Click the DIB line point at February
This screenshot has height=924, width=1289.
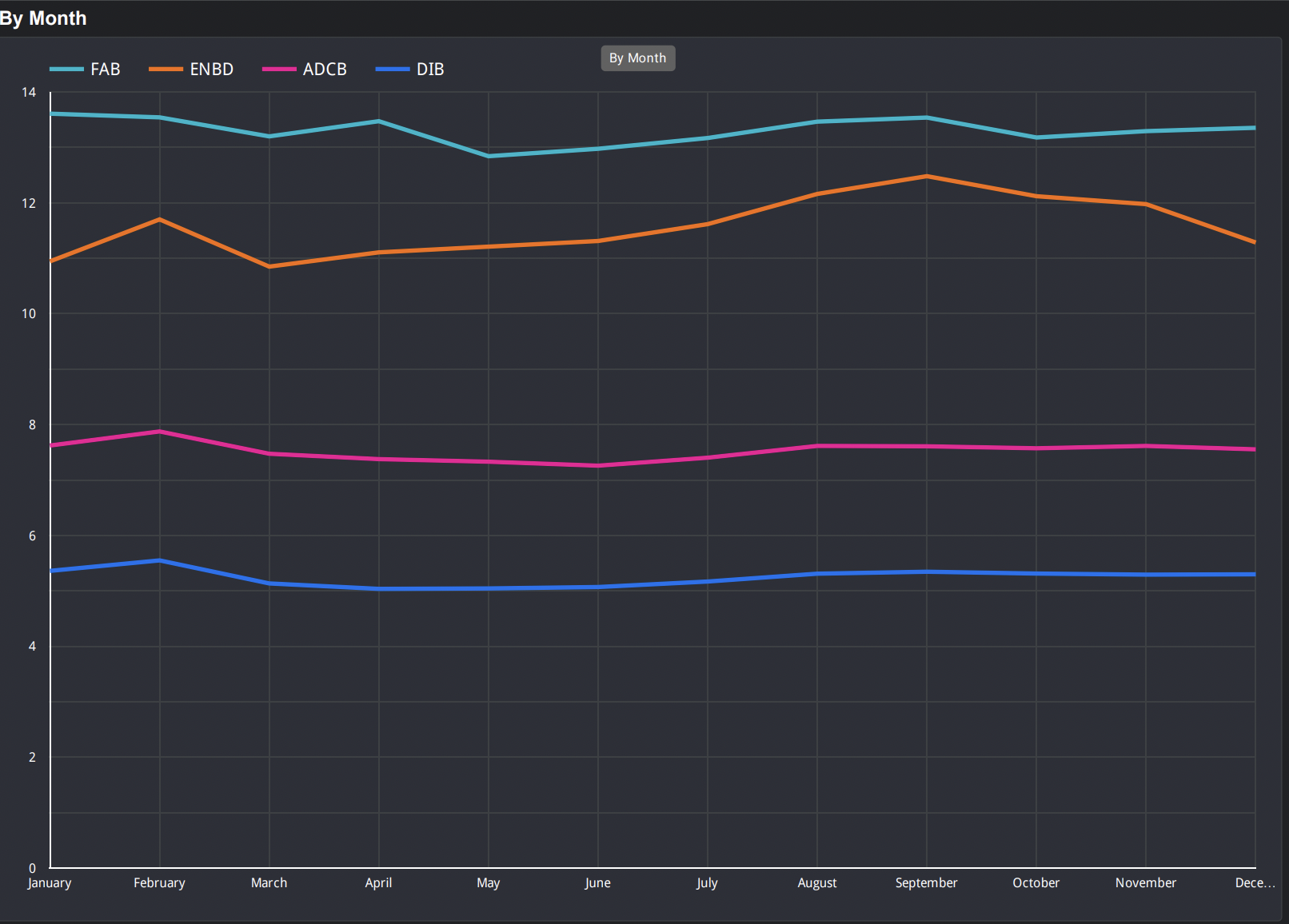(160, 560)
